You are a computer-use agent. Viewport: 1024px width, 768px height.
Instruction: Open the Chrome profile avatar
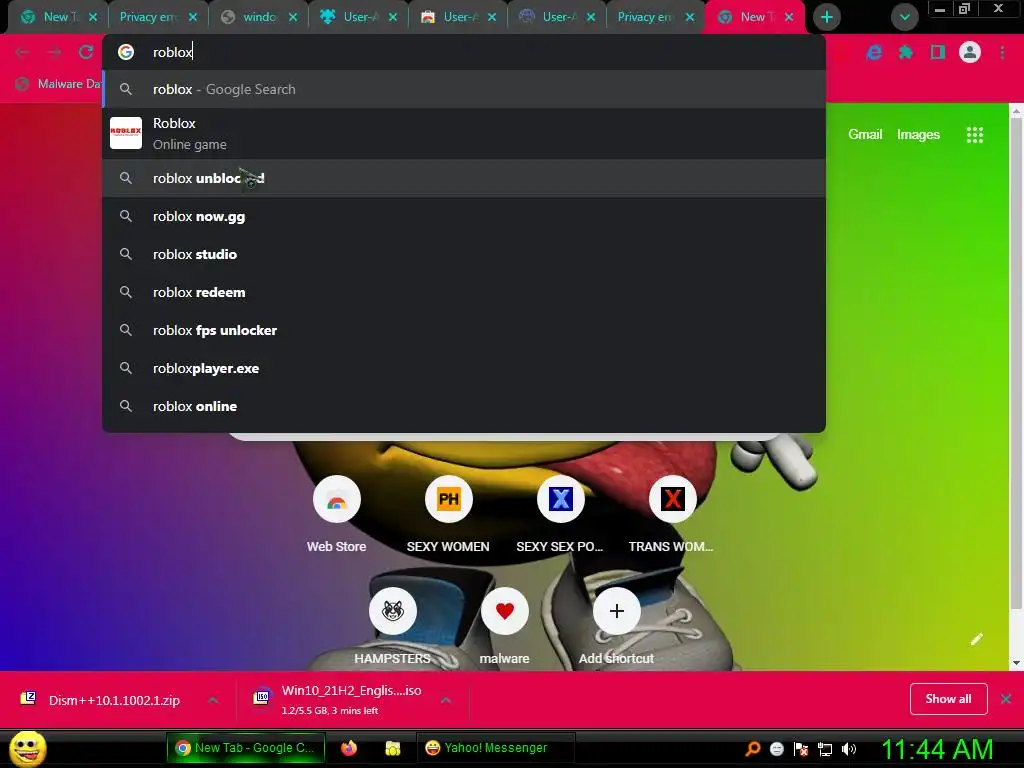(970, 52)
